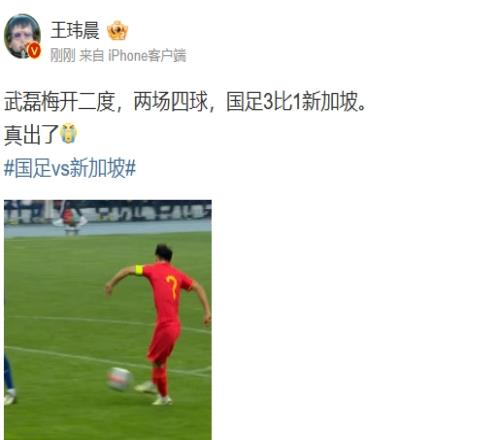500x440 pixels.
Task: Click the yellow captain armband in the photo
Action: point(139,270)
